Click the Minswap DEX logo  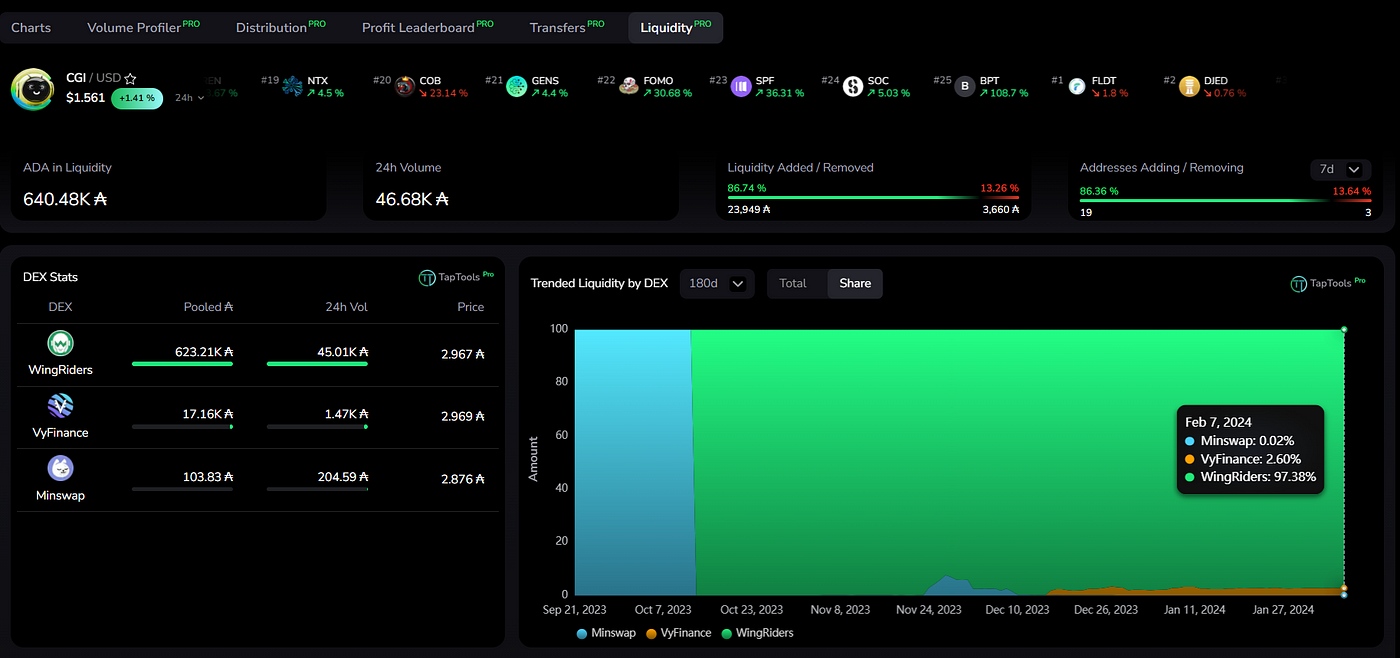(61, 468)
